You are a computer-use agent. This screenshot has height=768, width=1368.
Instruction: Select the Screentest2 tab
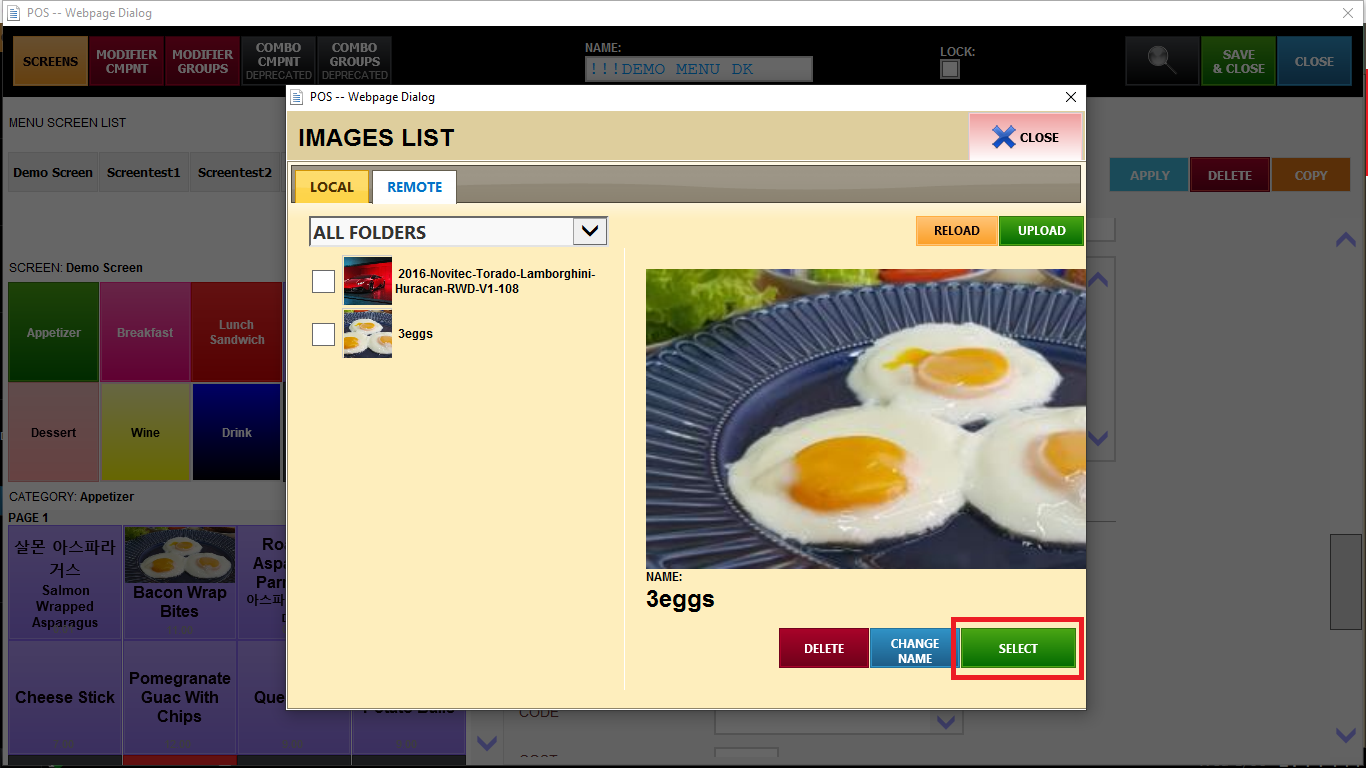(235, 172)
